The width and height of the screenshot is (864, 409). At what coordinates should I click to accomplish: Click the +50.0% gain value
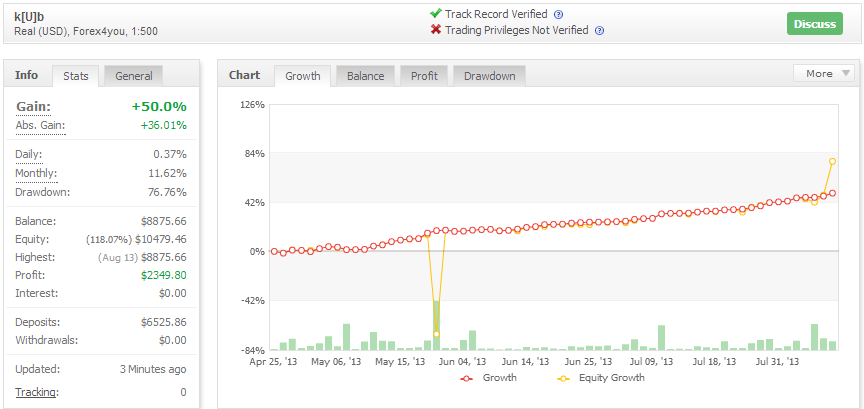click(159, 107)
